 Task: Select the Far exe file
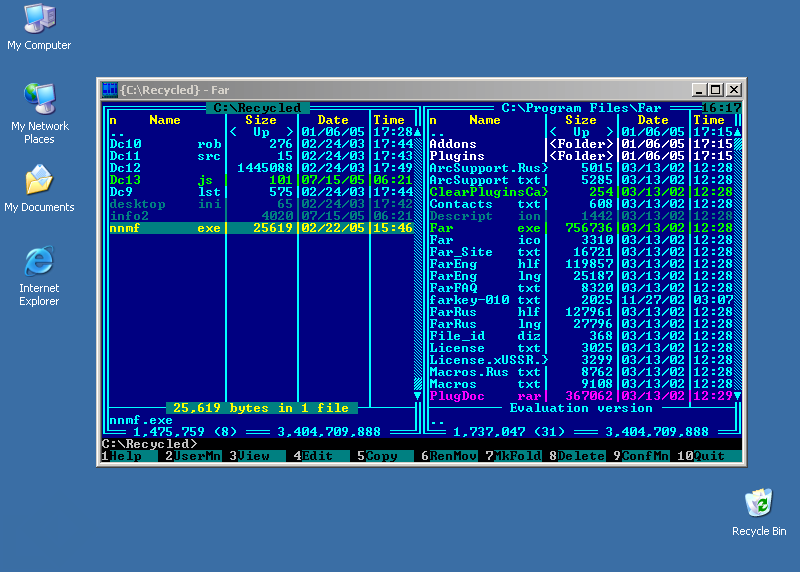coord(581,228)
